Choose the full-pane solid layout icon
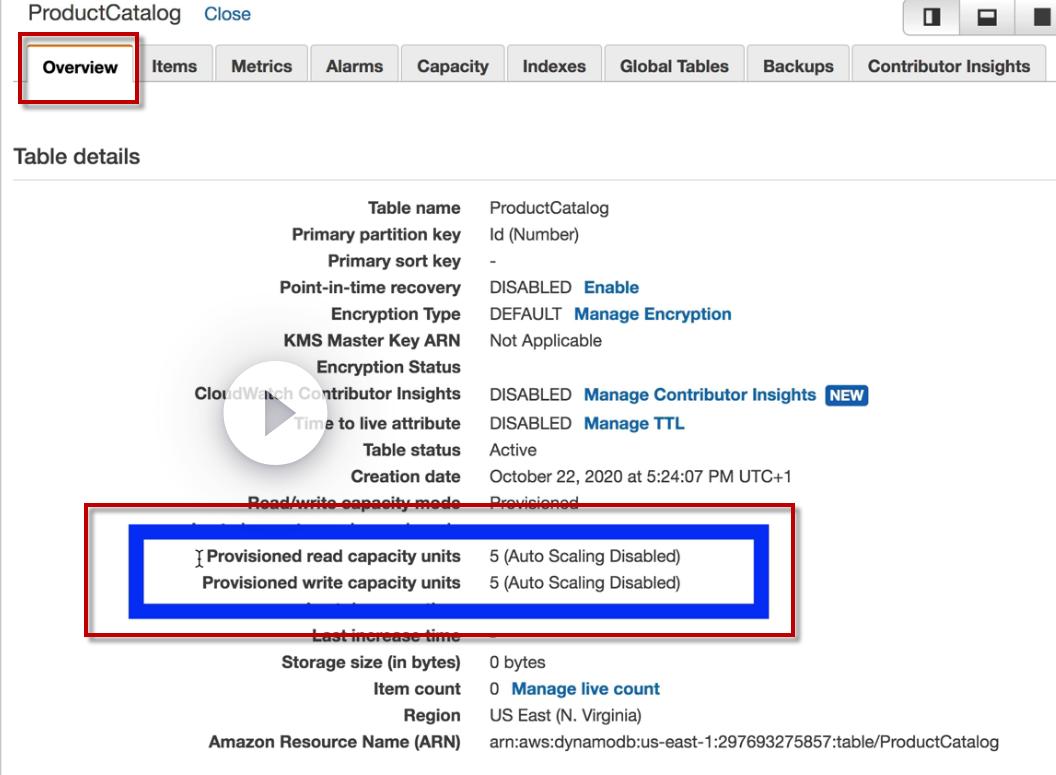Image resolution: width=1056 pixels, height=775 pixels. click(x=1038, y=18)
